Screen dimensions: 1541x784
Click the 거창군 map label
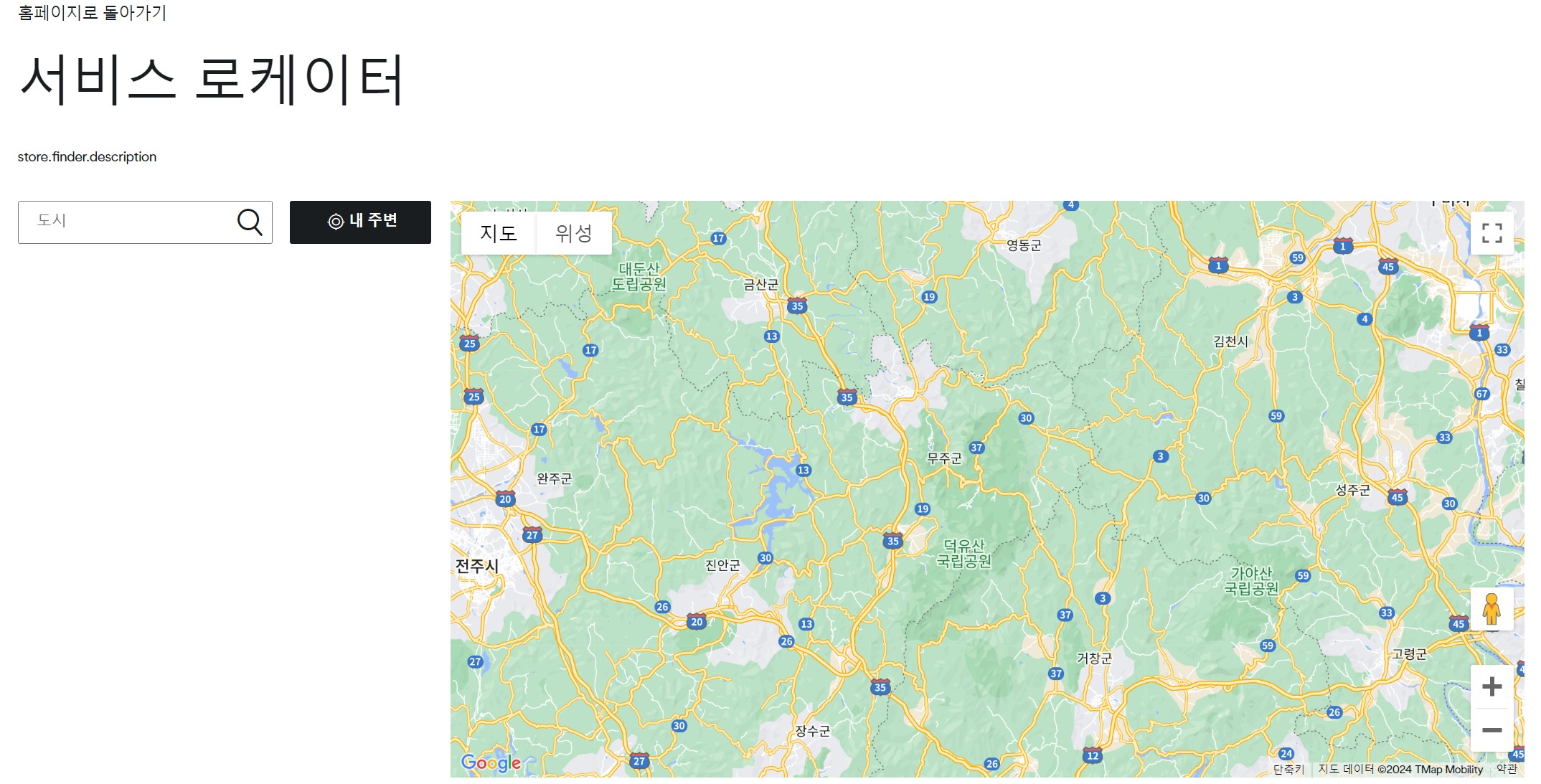[1094, 658]
